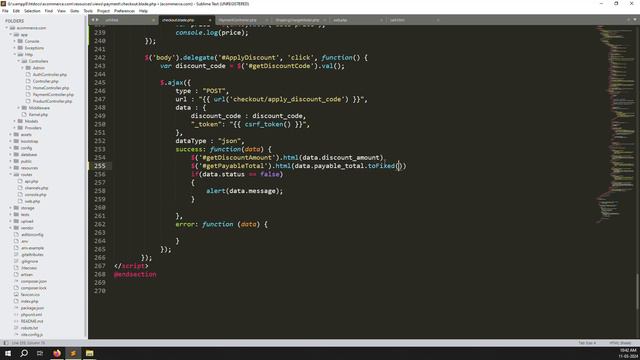This screenshot has height=360, width=640.
Task: Open the Goto menu
Action: click(74, 11)
